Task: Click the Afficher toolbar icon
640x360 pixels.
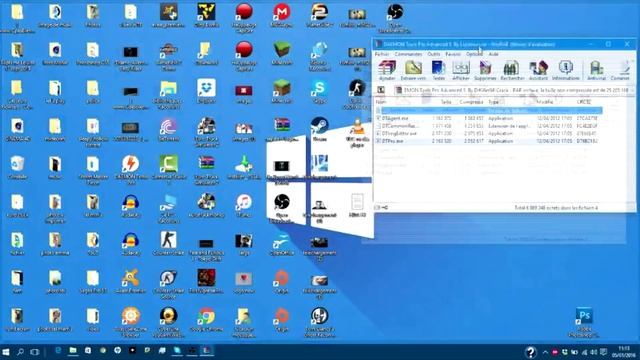Action: click(x=461, y=70)
